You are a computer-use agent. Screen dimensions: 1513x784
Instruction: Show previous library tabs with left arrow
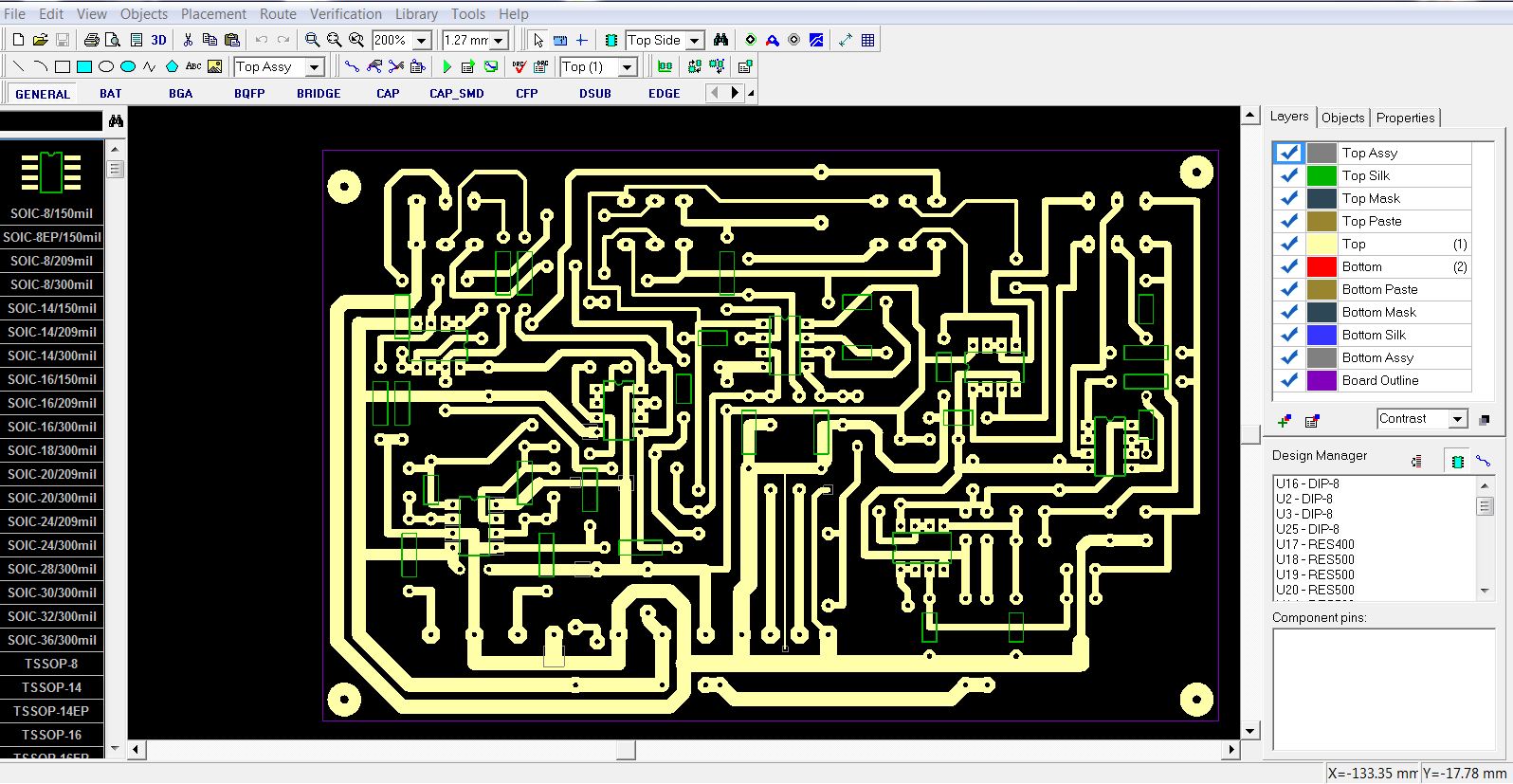(716, 93)
